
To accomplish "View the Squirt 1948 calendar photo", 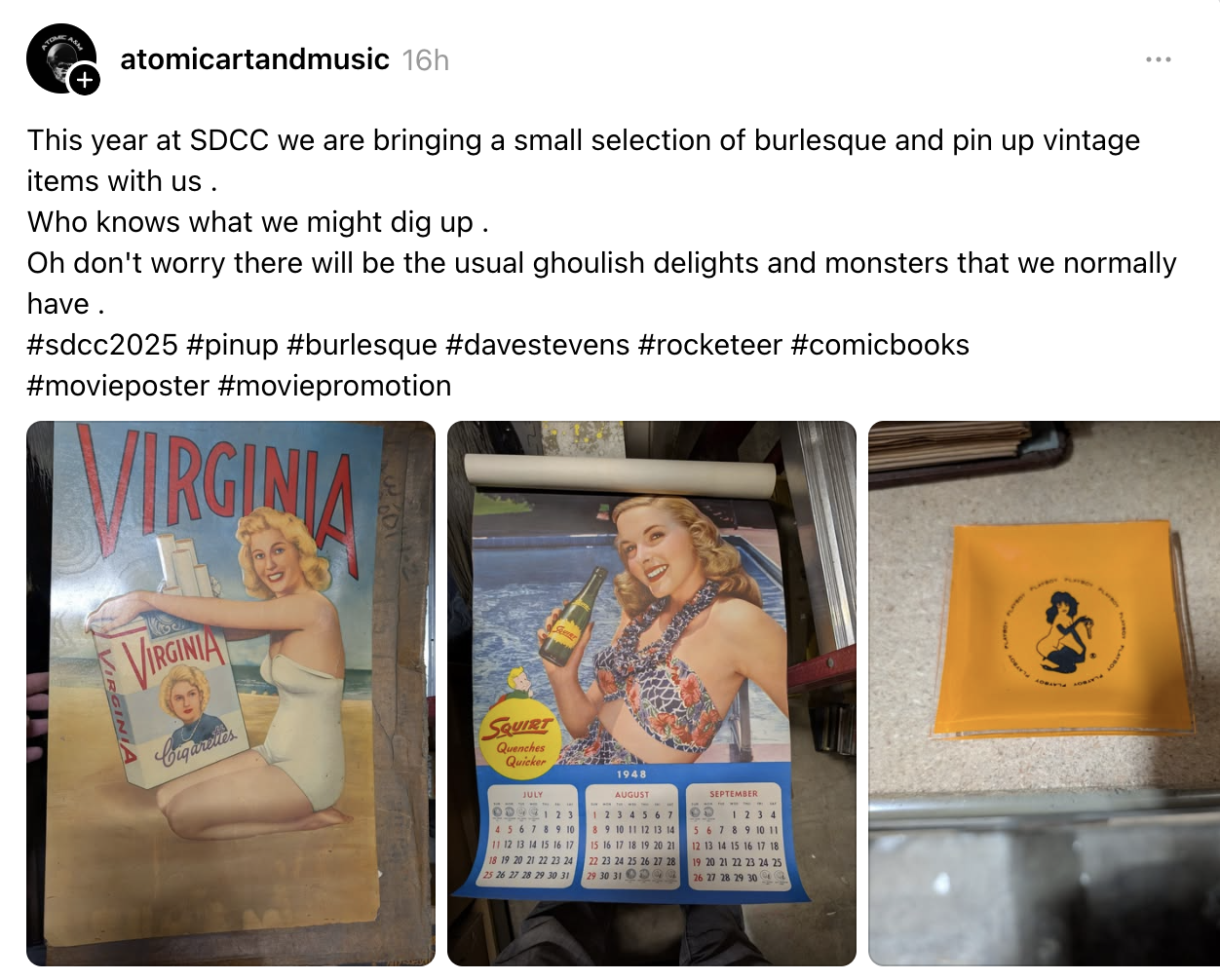I will [x=652, y=694].
